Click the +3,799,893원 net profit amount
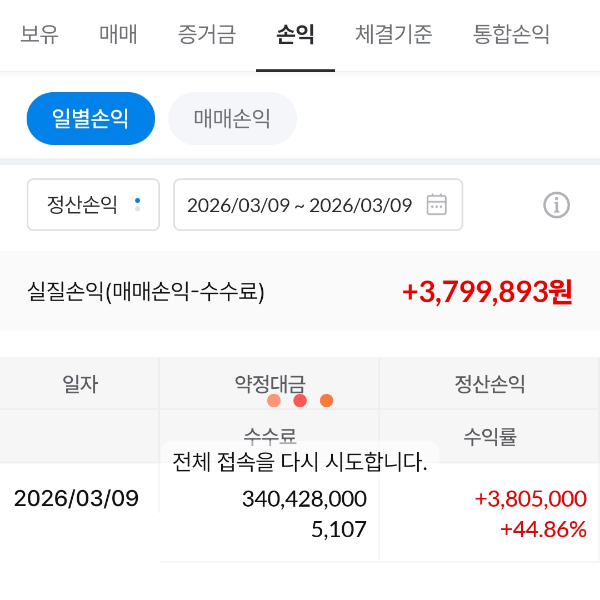The height and width of the screenshot is (600, 600). (x=487, y=292)
